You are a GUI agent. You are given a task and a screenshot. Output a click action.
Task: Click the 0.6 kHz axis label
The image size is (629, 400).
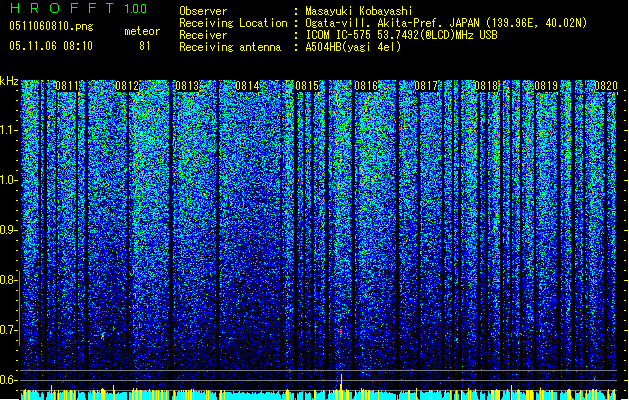tap(8, 380)
